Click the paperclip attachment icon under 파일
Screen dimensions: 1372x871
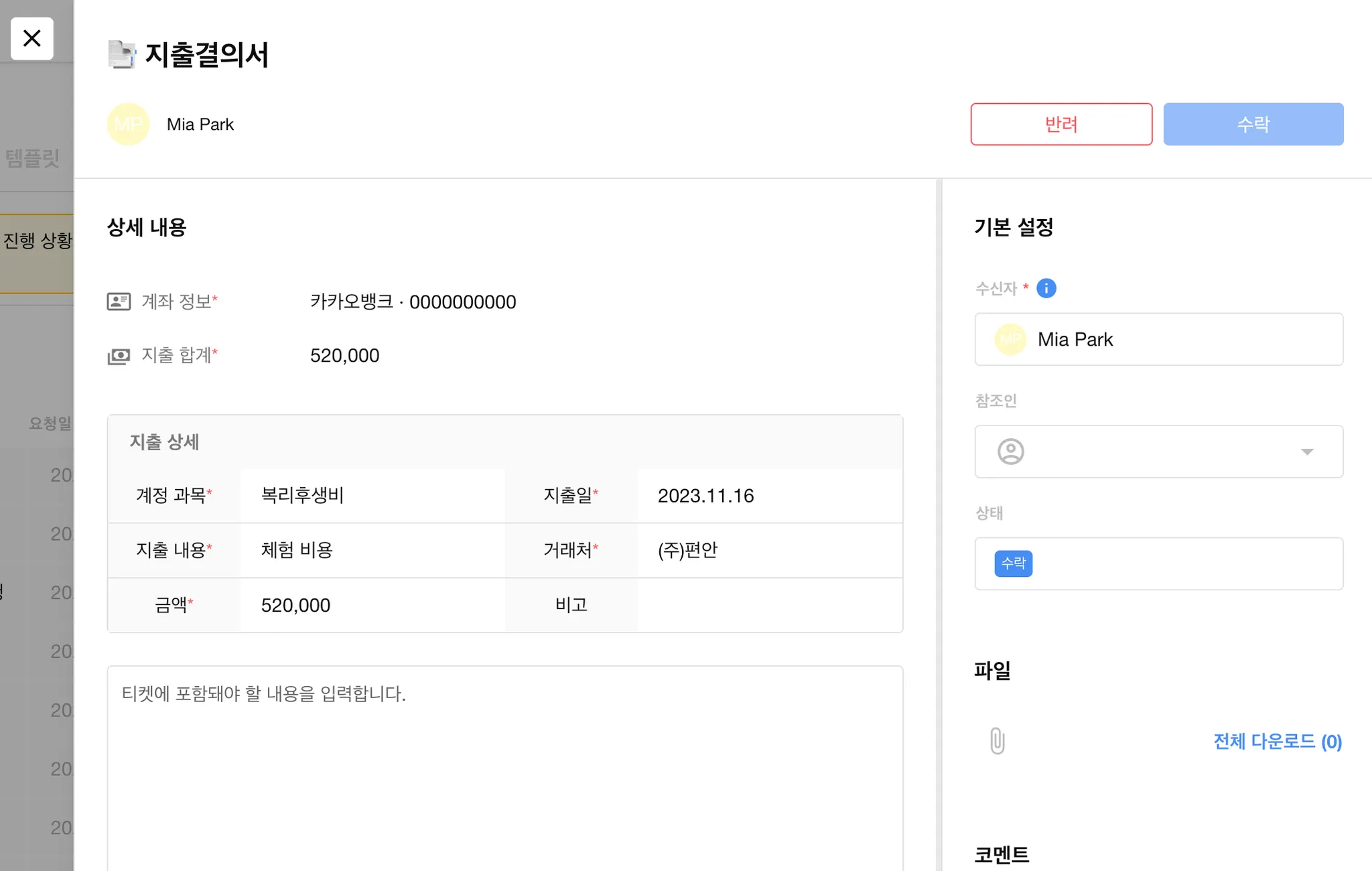tap(997, 741)
